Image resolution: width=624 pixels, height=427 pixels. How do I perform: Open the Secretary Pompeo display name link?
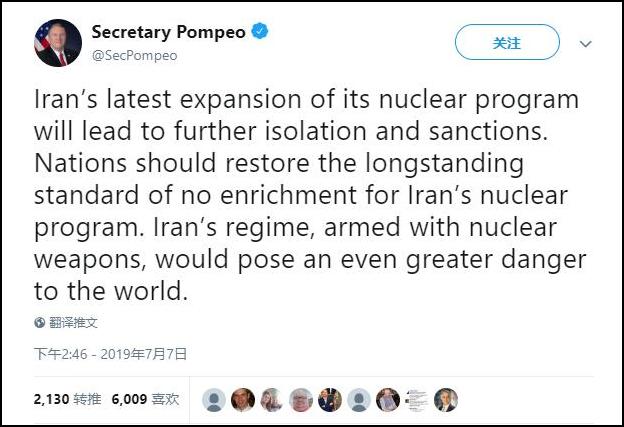[168, 32]
